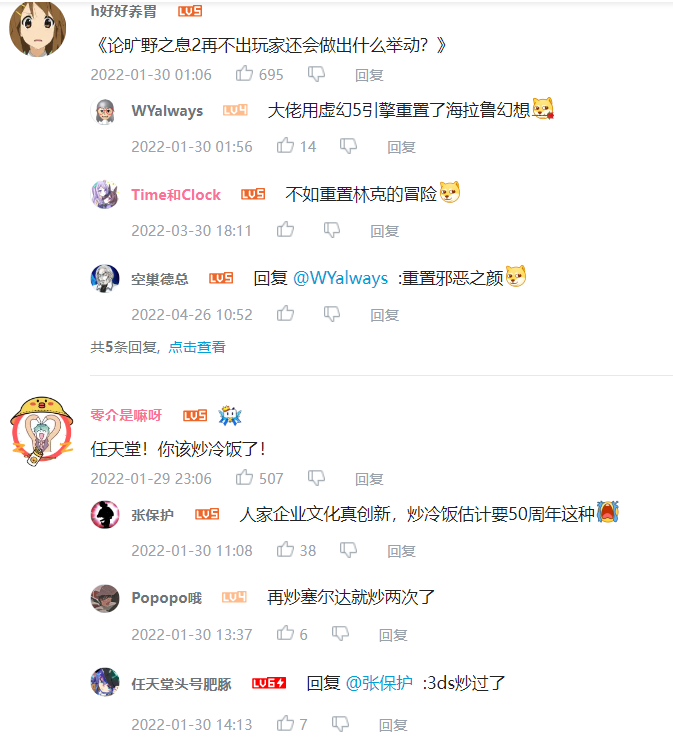673x745 pixels.
Task: Open the username Time和Clock profile
Action: point(176,195)
